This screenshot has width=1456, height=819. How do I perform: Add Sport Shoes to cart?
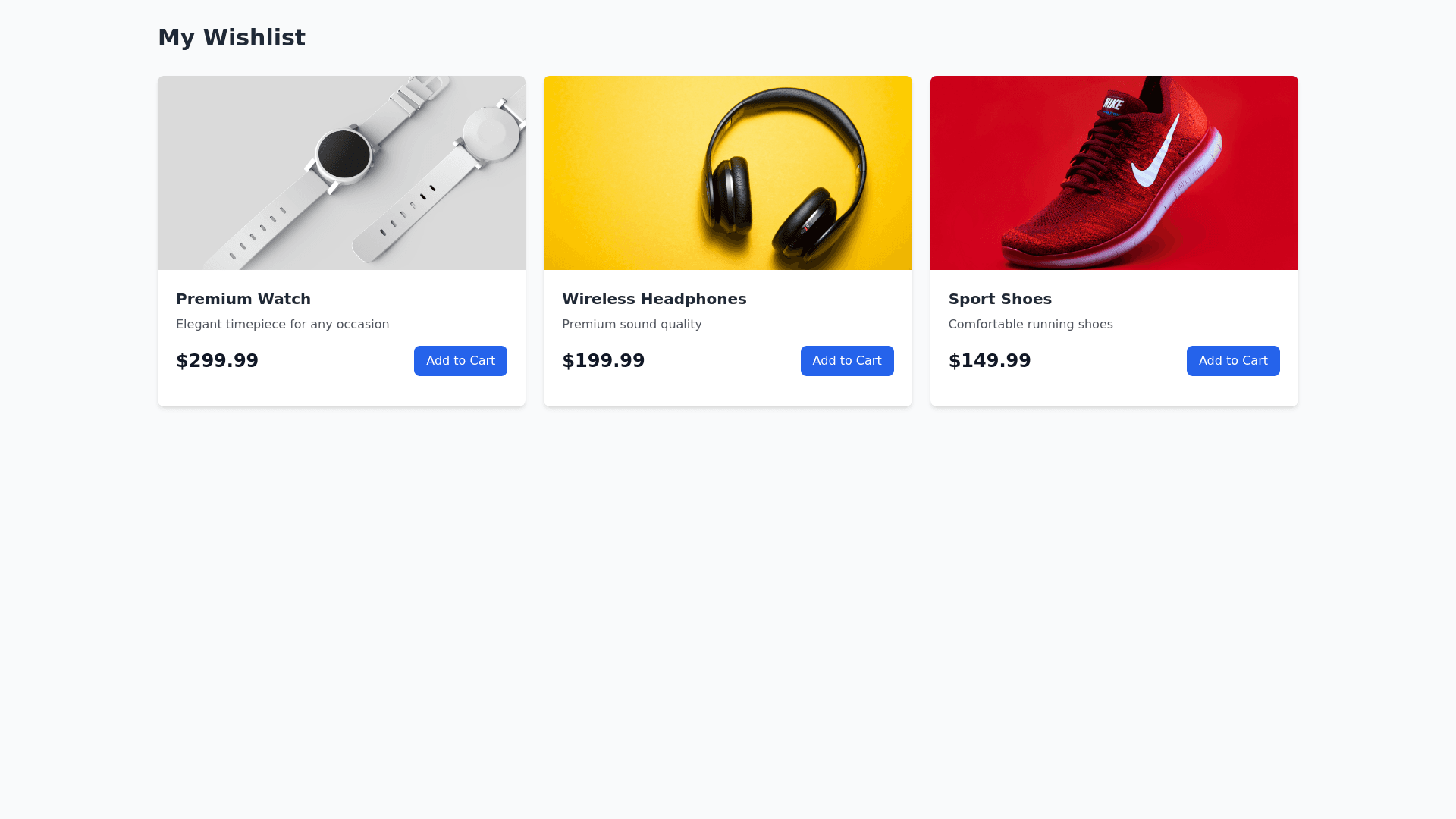click(1233, 361)
